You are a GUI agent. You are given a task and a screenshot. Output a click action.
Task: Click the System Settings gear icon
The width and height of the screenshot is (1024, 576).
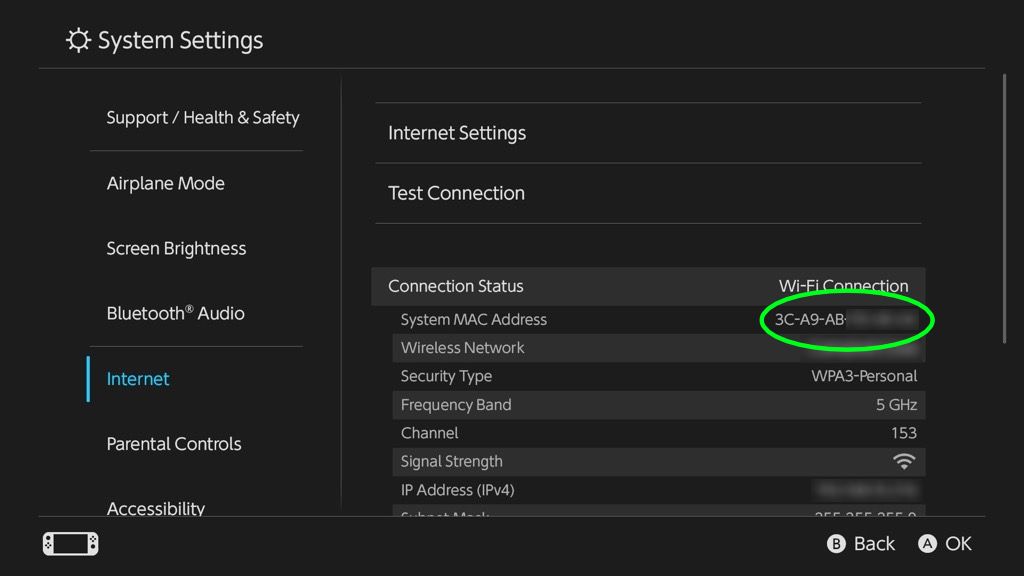[x=78, y=40]
